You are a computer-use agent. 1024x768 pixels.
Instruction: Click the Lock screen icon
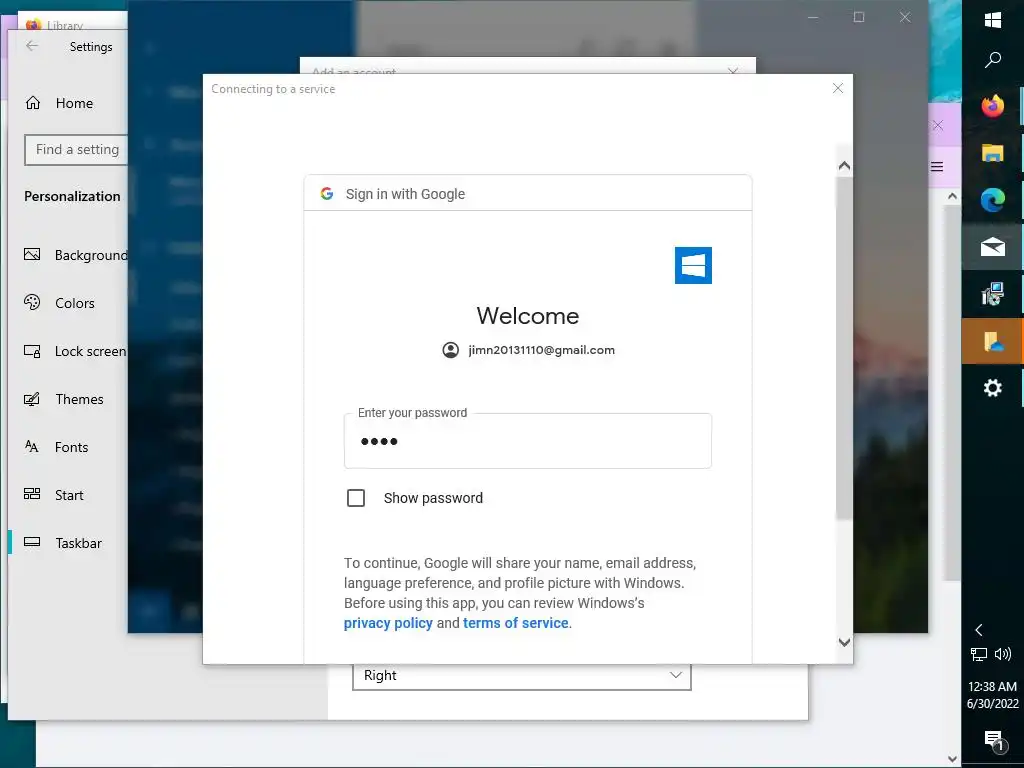click(x=32, y=351)
